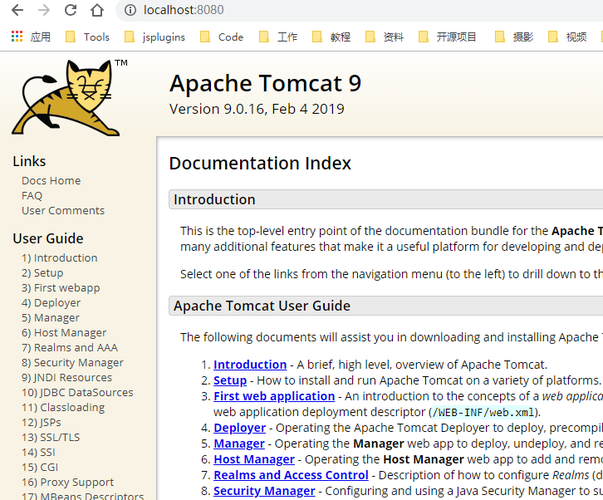
Task: Open the 视频 bookmark folder
Action: (x=567, y=37)
